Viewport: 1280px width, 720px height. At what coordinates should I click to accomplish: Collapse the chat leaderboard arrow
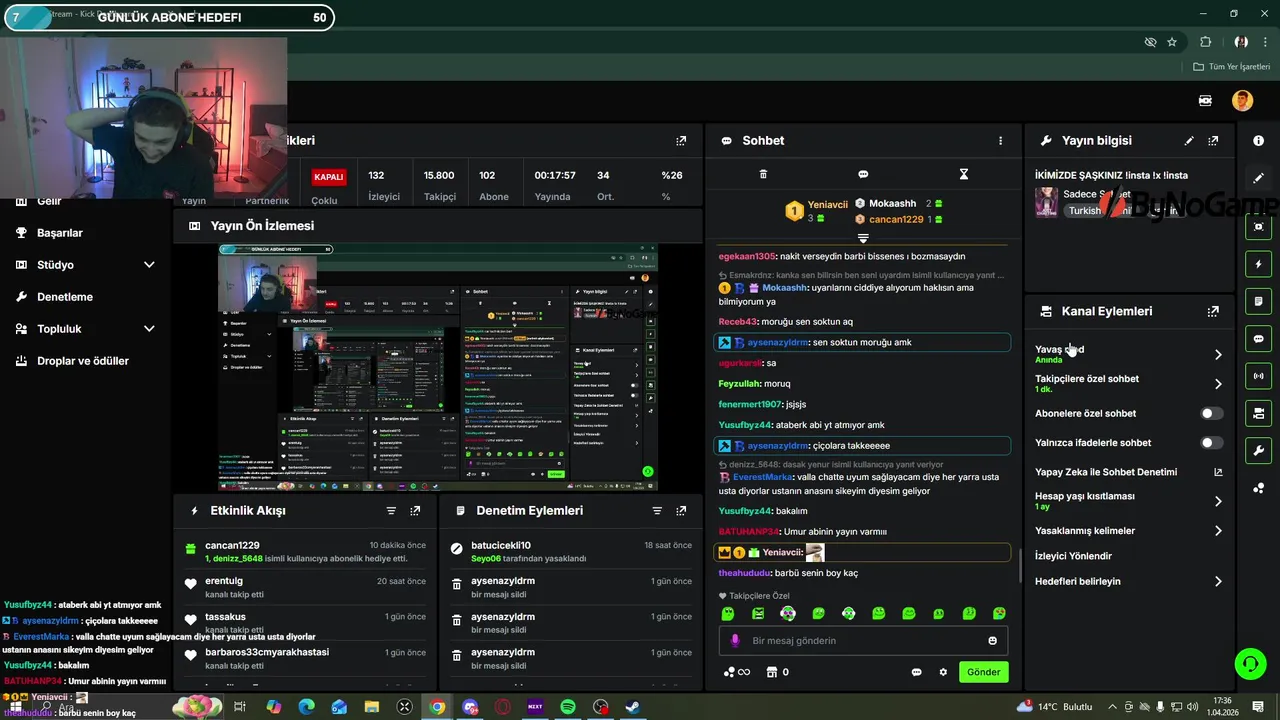point(863,238)
